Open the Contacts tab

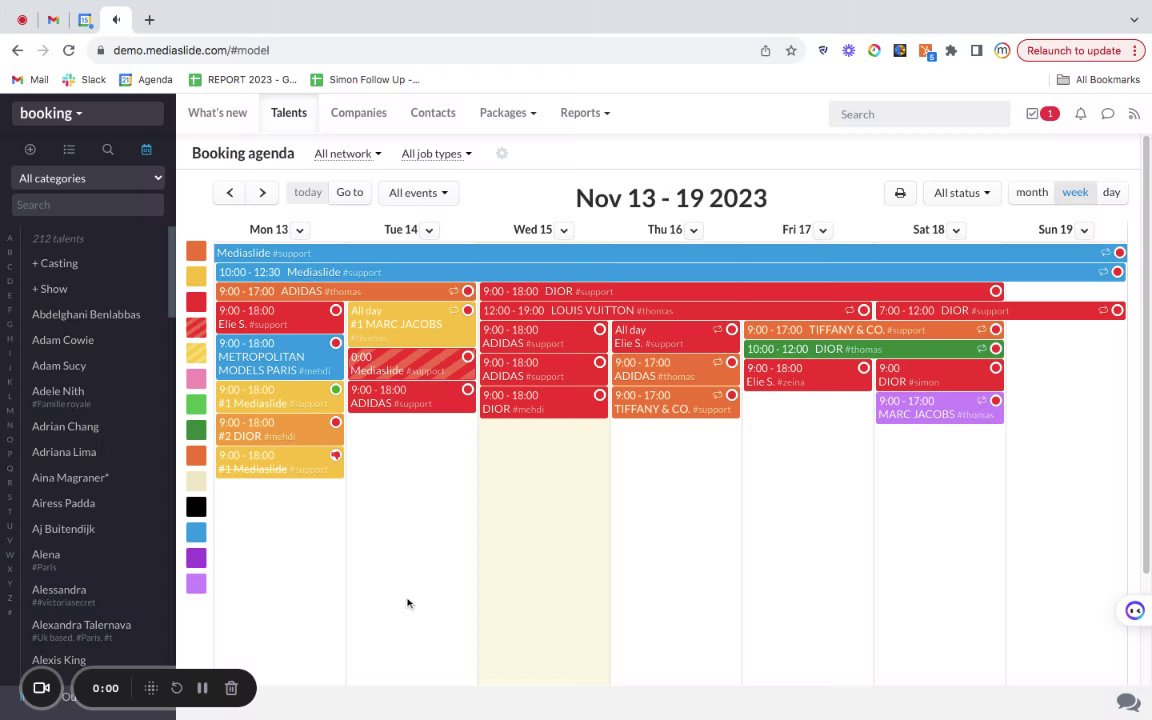coord(433,112)
